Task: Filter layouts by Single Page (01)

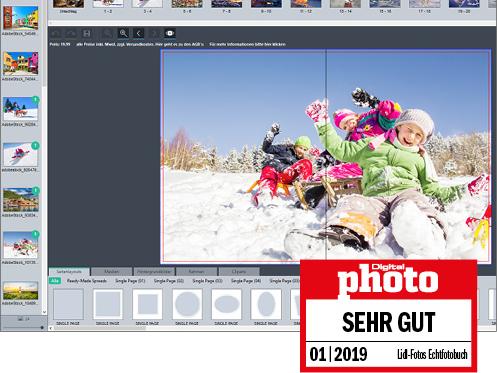Action: click(x=130, y=281)
